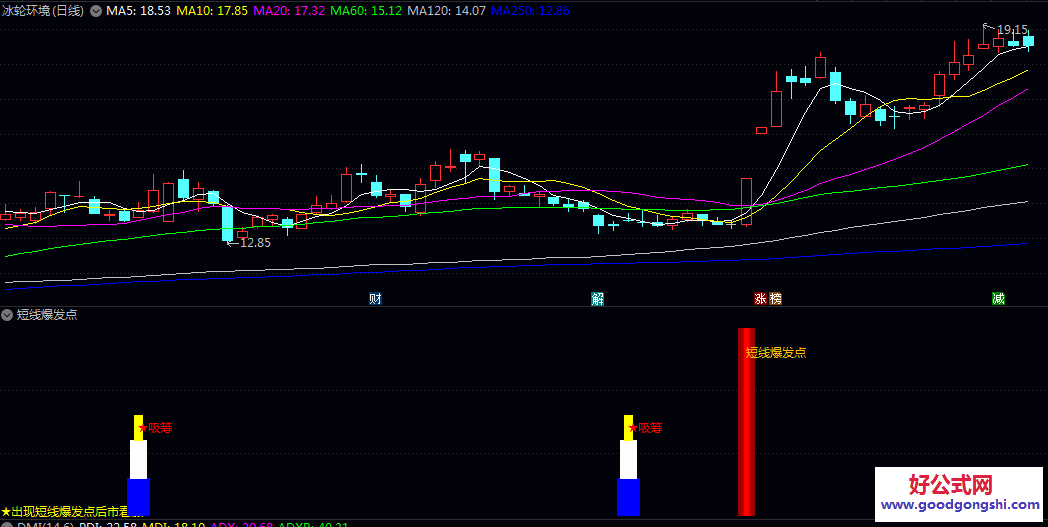Expand the 短线爆发点 indicator panel menu arrow
Screen dimensions: 1048x527
[x=7, y=314]
